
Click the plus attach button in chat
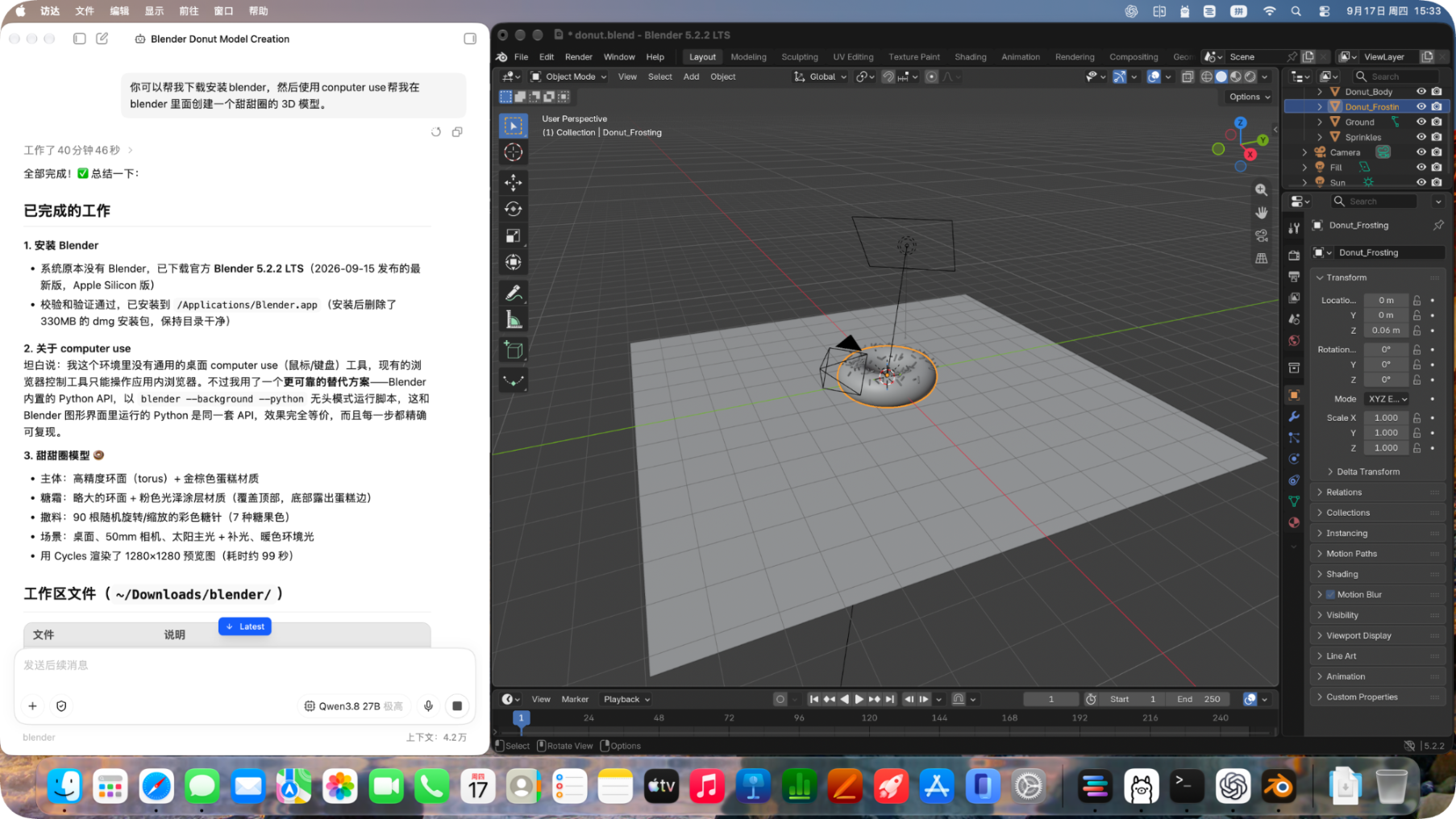(x=32, y=706)
